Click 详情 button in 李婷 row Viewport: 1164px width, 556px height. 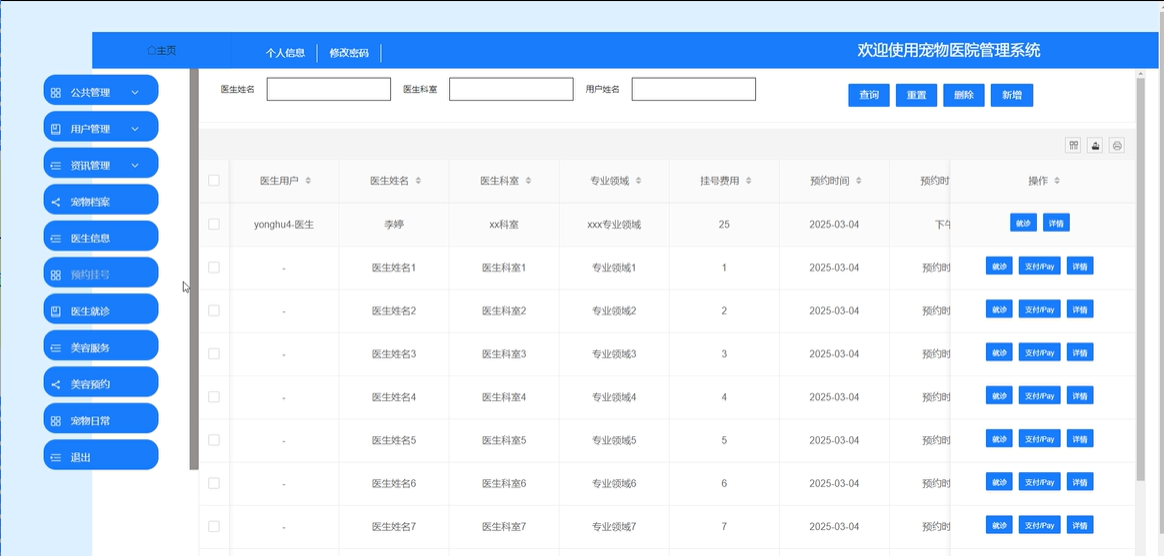click(x=1056, y=223)
